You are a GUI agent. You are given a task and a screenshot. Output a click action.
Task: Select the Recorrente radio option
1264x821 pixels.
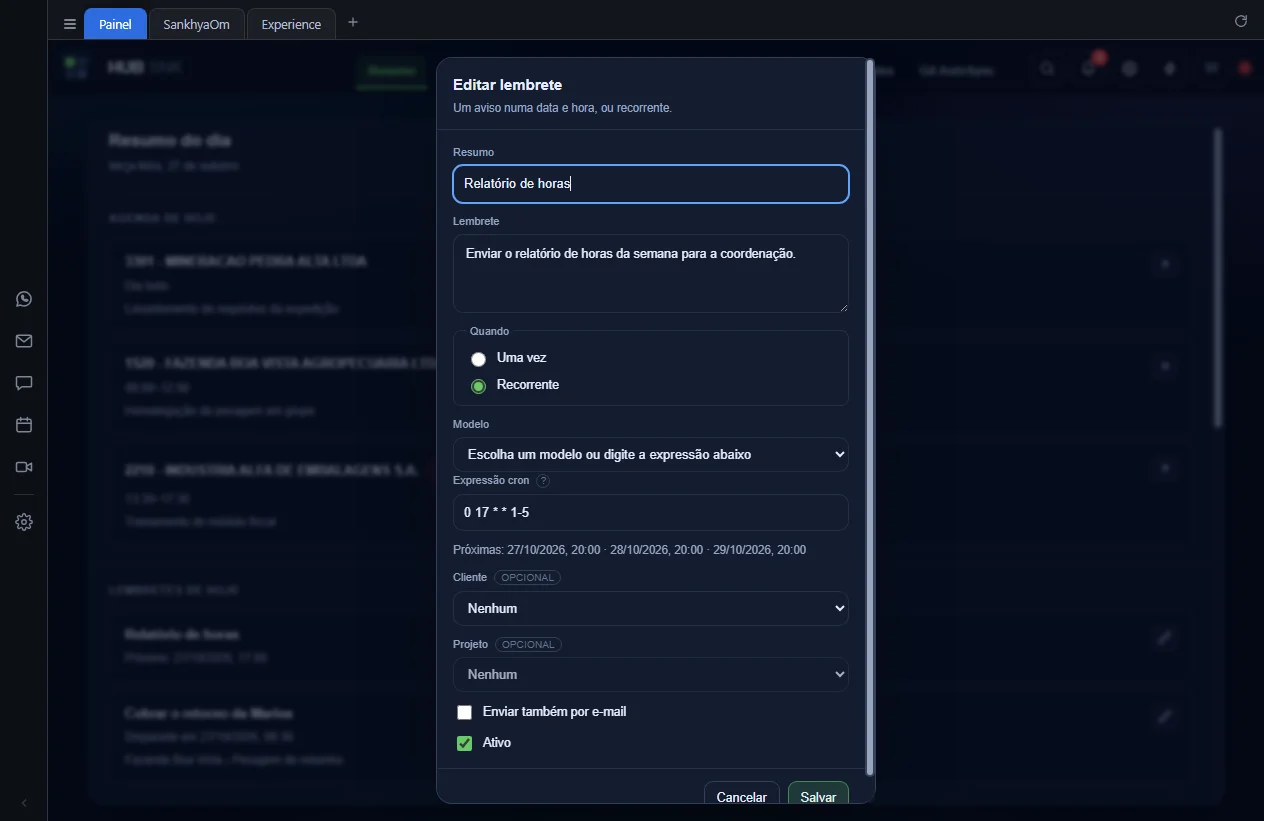(479, 385)
